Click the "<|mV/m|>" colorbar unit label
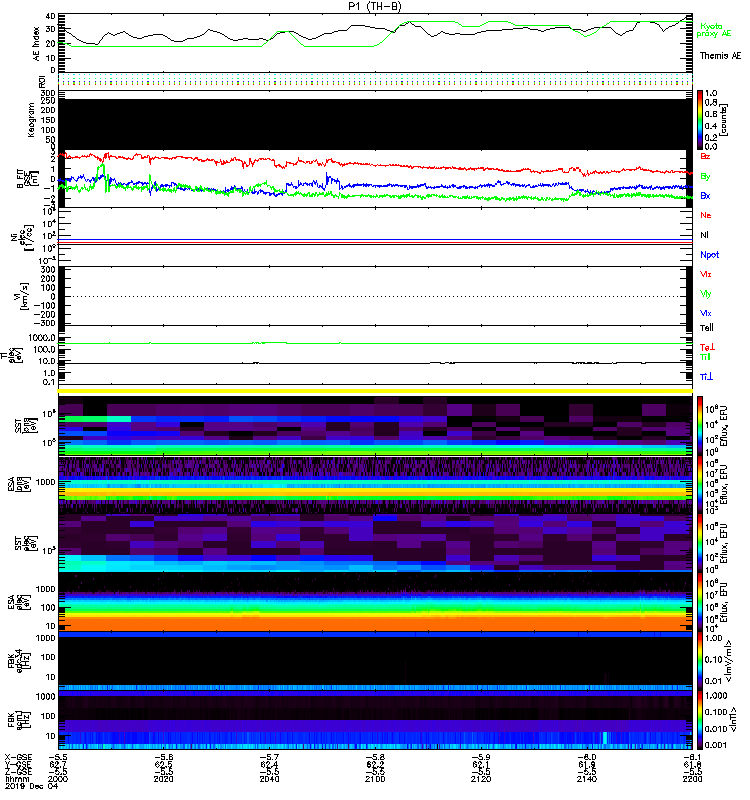The height and width of the screenshot is (800, 750). (729, 661)
